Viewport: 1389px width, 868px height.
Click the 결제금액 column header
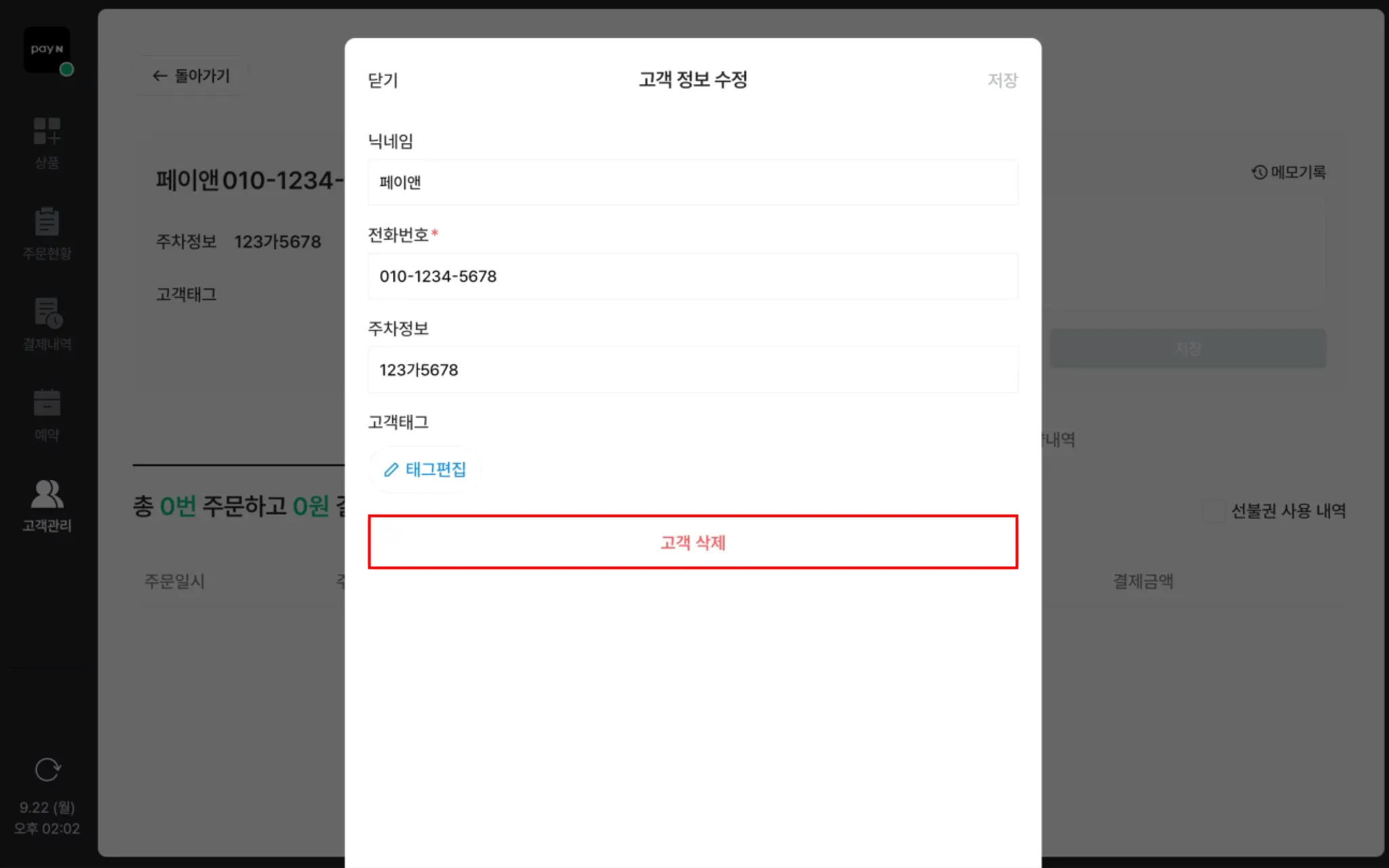1143,581
